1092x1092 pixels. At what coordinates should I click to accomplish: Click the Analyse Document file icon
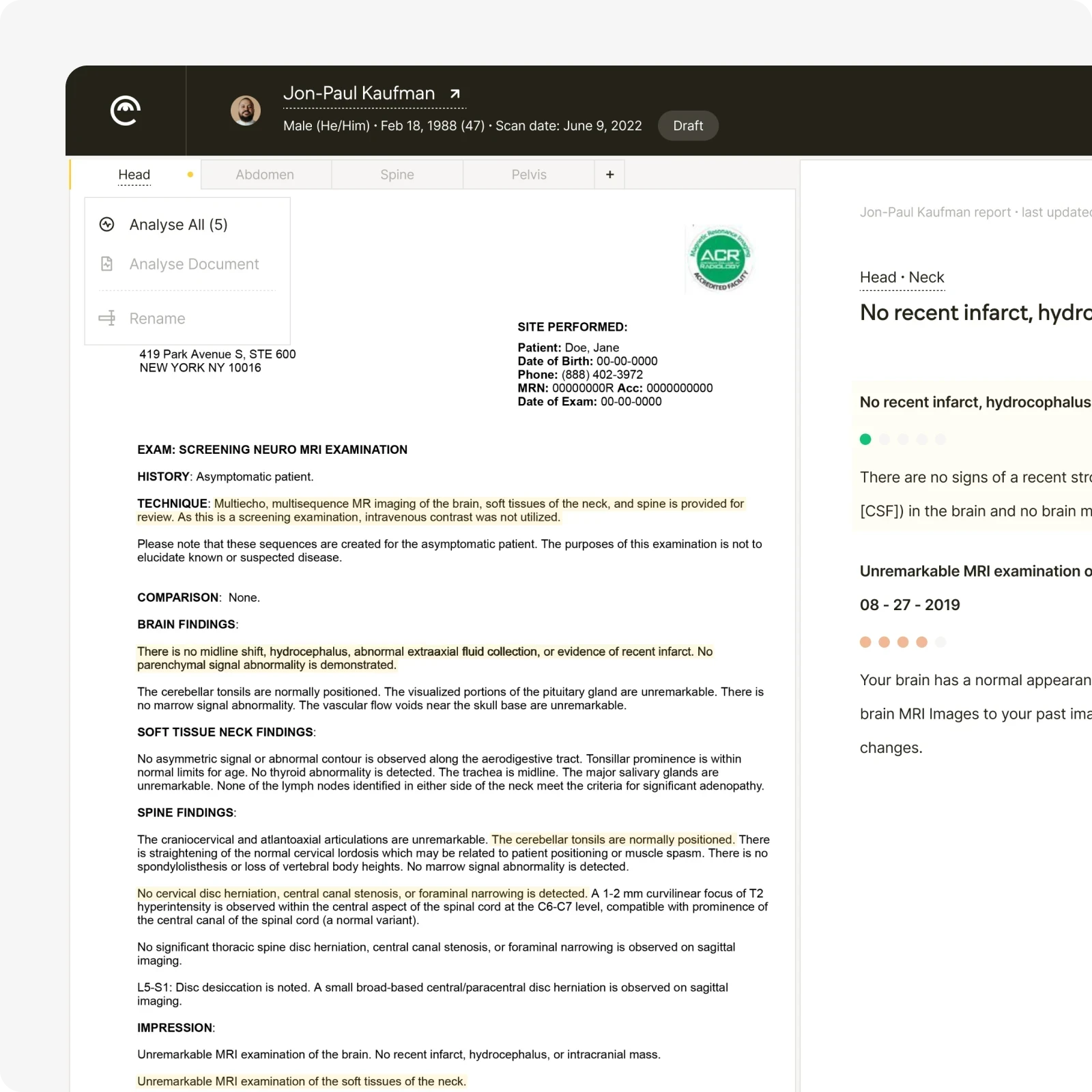coord(107,264)
